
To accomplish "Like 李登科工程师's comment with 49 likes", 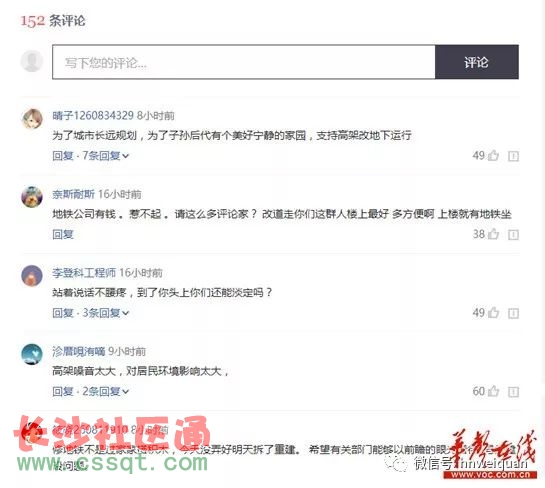I will [x=493, y=312].
